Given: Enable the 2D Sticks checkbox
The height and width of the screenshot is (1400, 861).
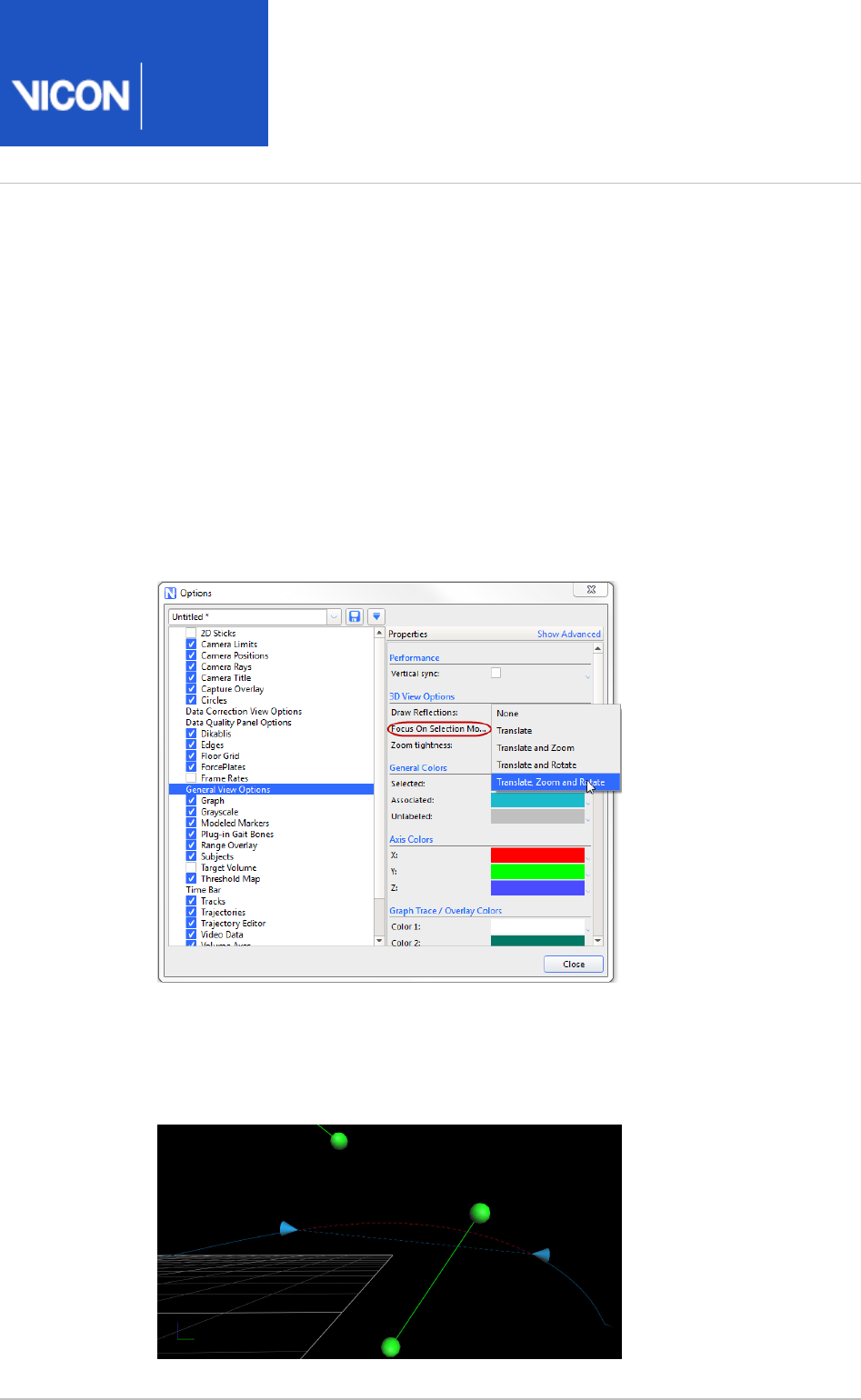Looking at the screenshot, I should tap(191, 633).
